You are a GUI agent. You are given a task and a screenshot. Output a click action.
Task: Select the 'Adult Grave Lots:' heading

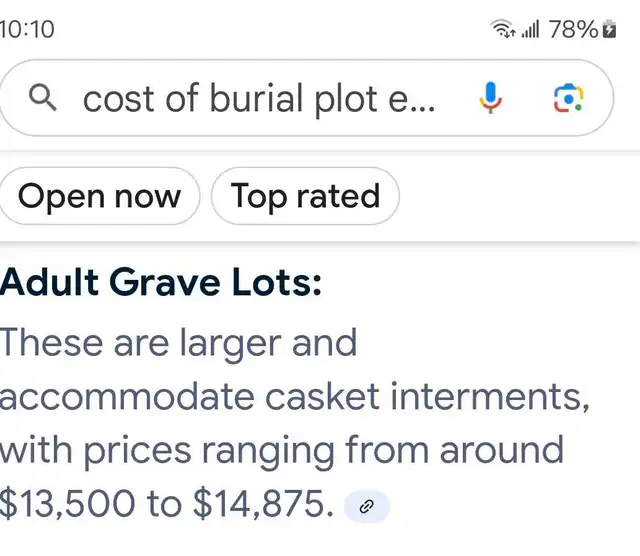pos(161,282)
